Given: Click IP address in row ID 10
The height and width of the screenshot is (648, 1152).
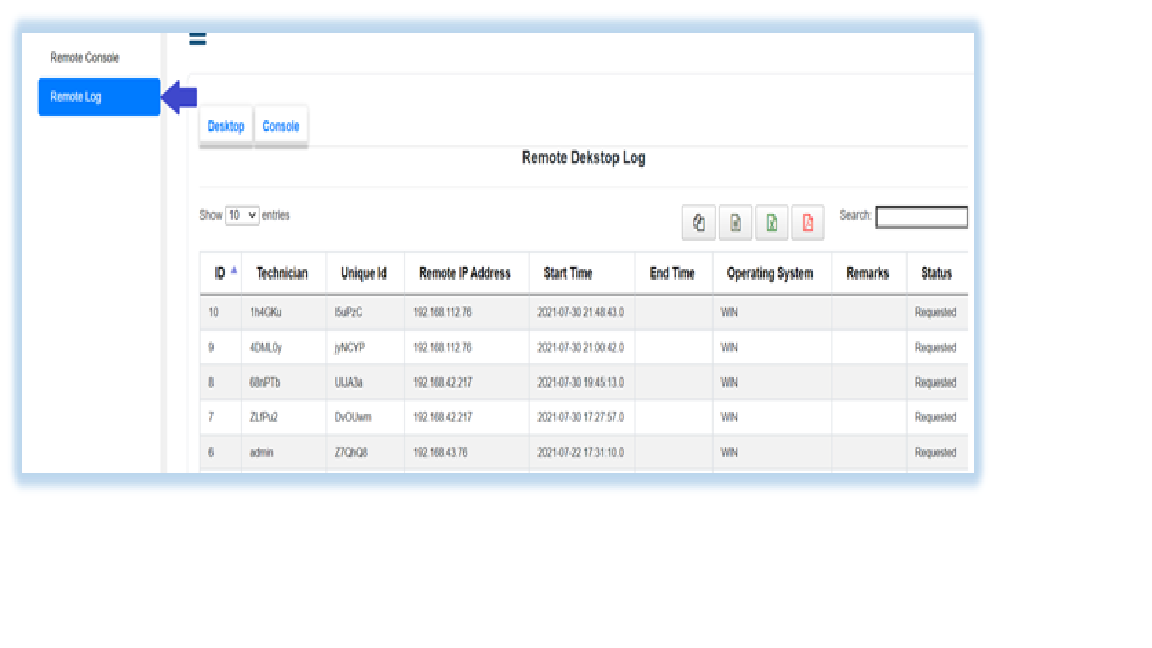Looking at the screenshot, I should coord(442,312).
